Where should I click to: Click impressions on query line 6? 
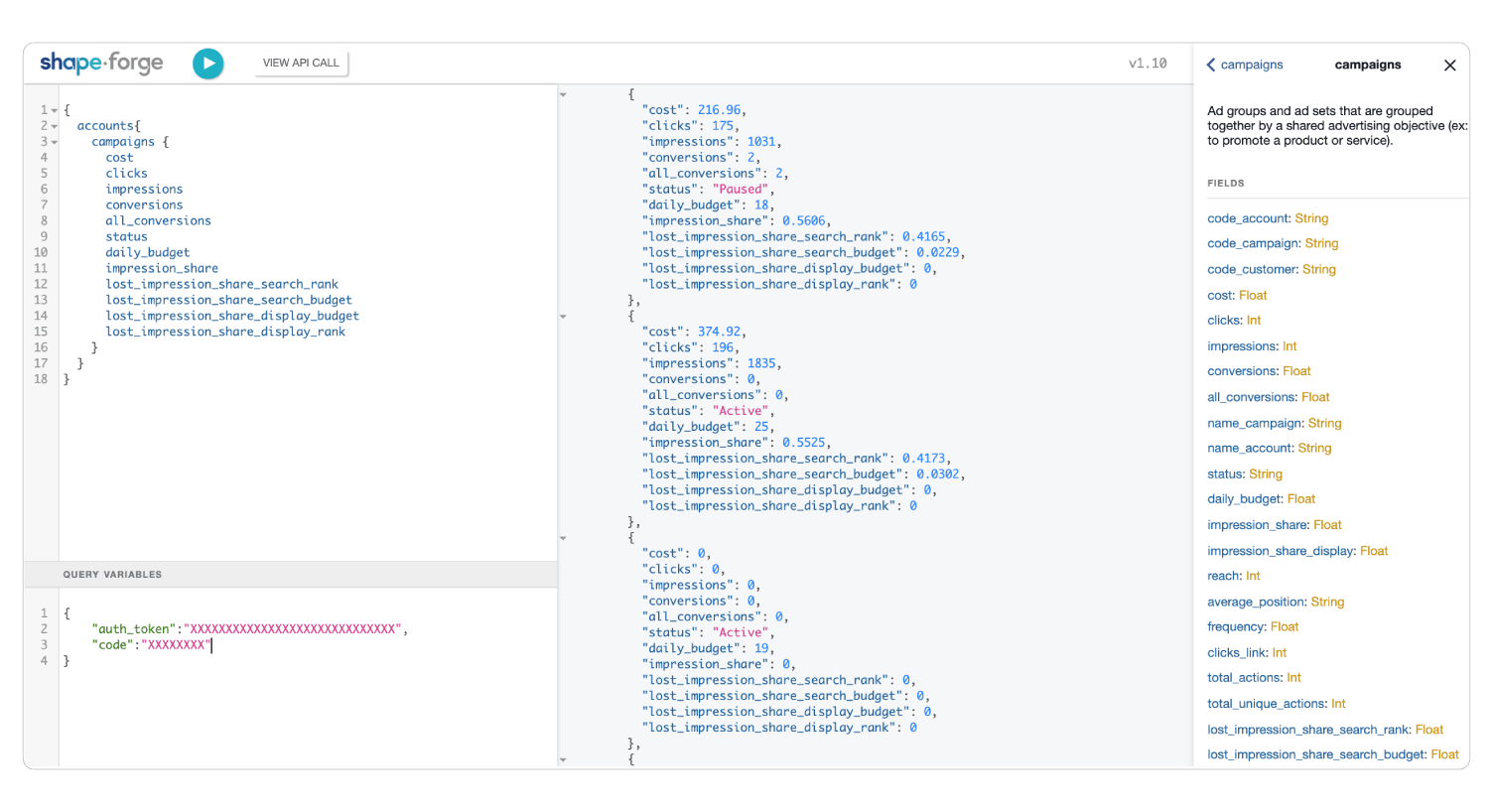(144, 190)
